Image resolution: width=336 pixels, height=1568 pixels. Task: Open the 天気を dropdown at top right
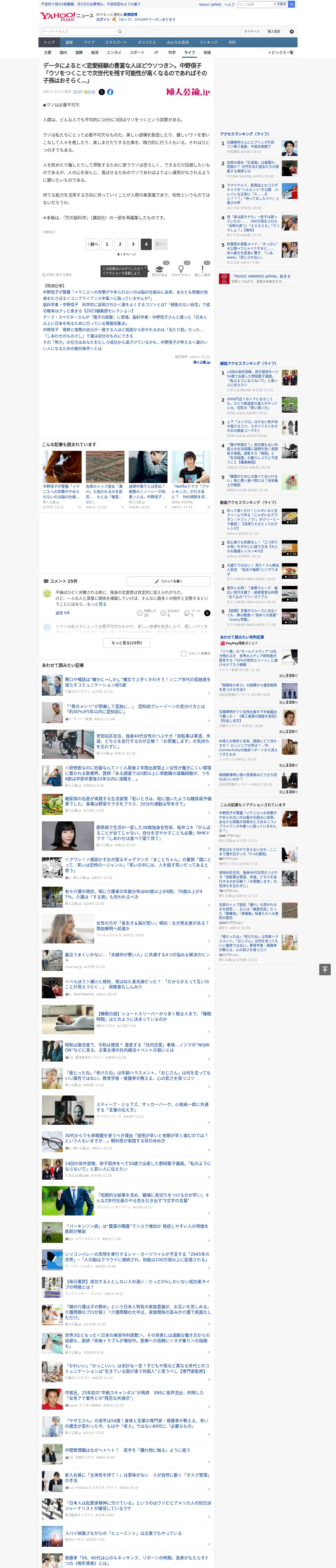point(280,4)
